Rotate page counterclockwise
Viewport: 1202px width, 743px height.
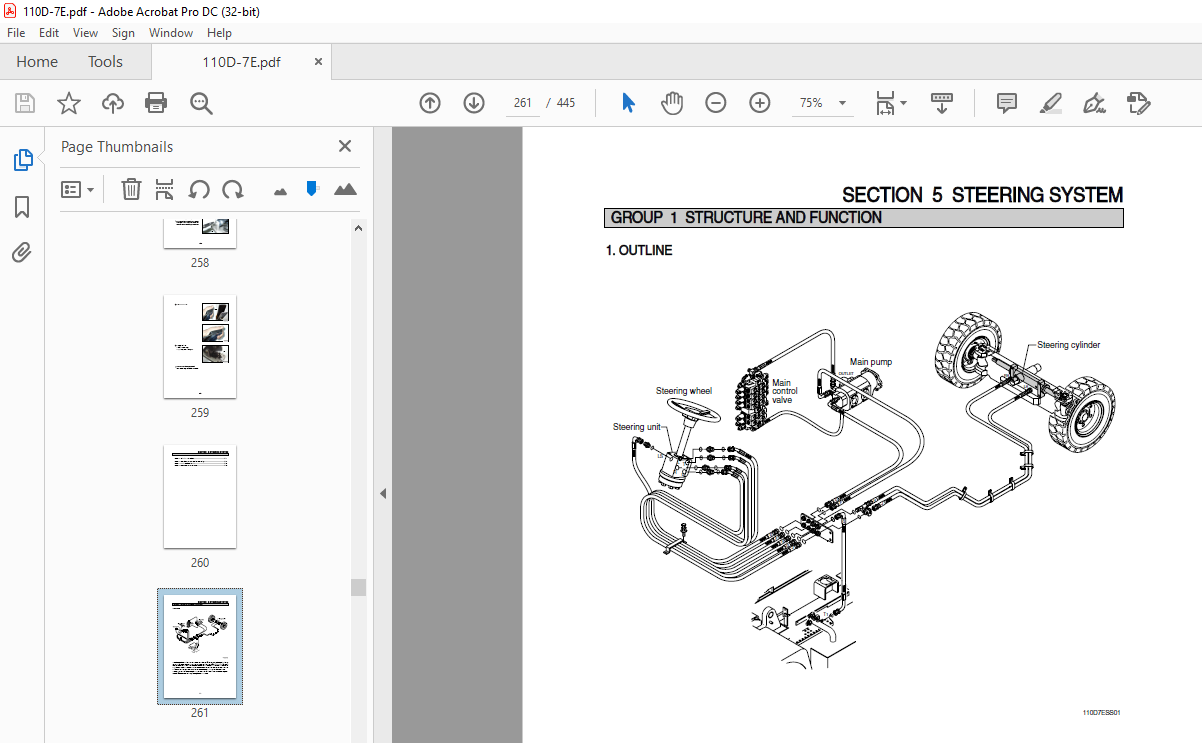[x=199, y=189]
